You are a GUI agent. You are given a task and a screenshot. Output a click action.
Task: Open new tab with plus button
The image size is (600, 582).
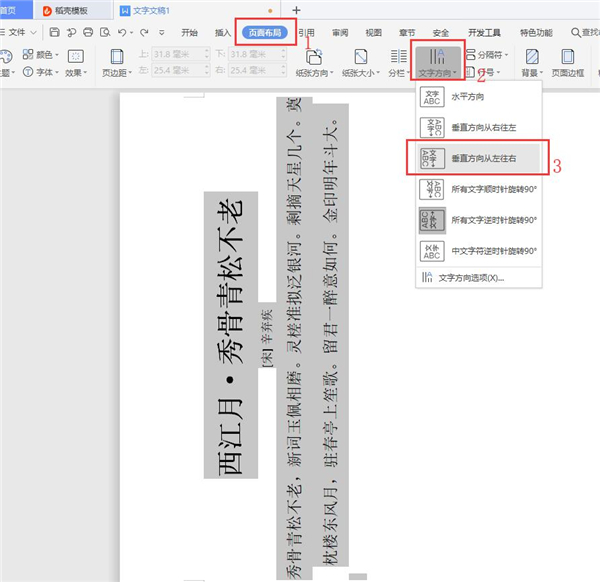296,10
